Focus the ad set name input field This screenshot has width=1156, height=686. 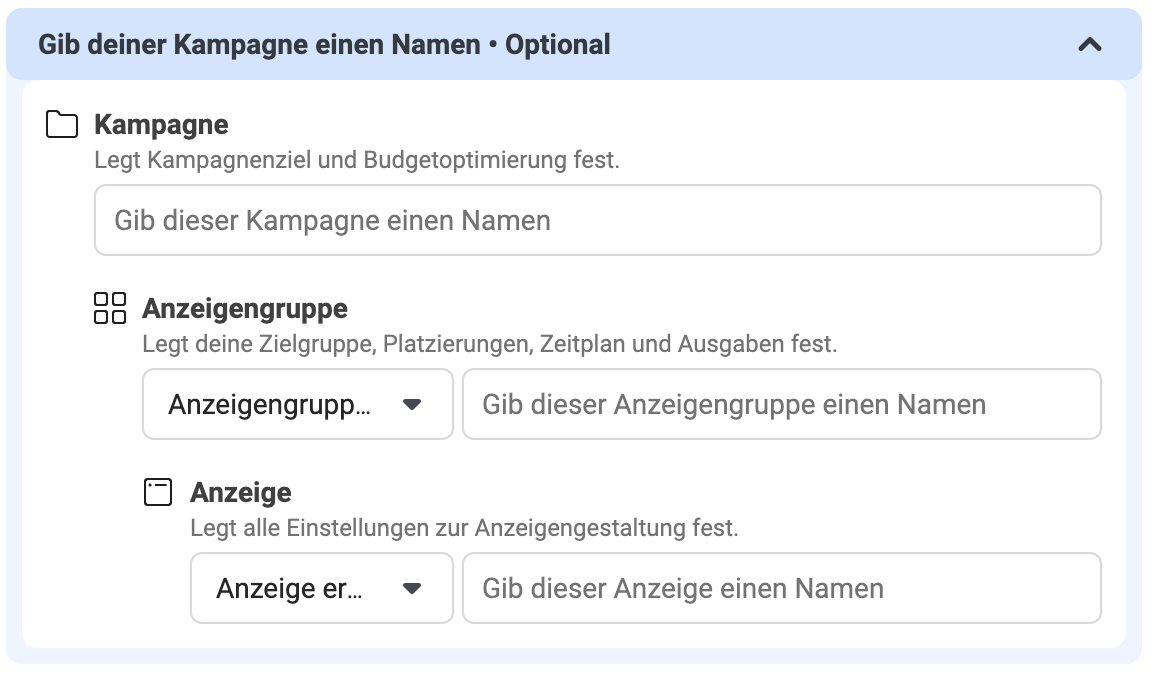782,404
